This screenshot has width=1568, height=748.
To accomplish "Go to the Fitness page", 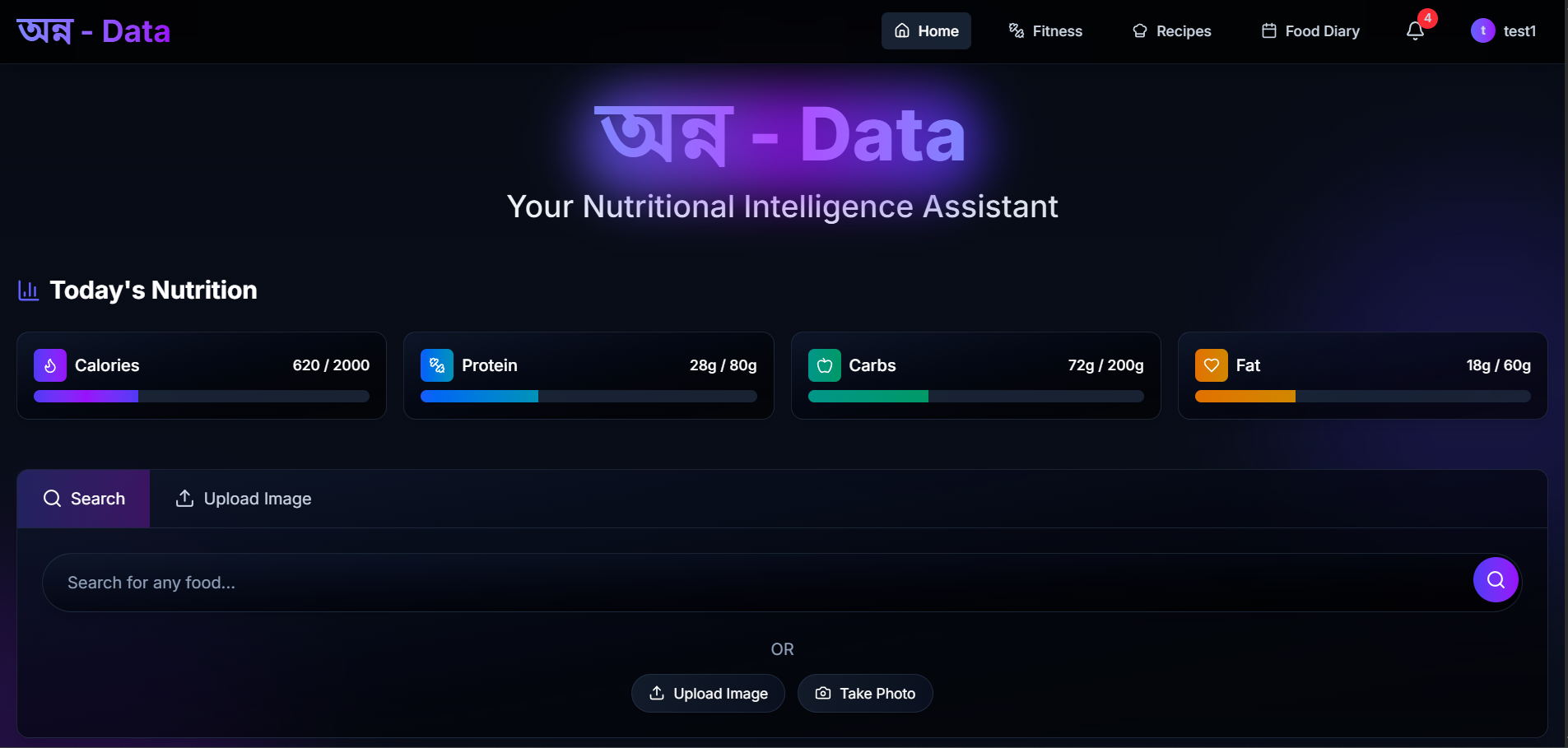I will point(1045,31).
